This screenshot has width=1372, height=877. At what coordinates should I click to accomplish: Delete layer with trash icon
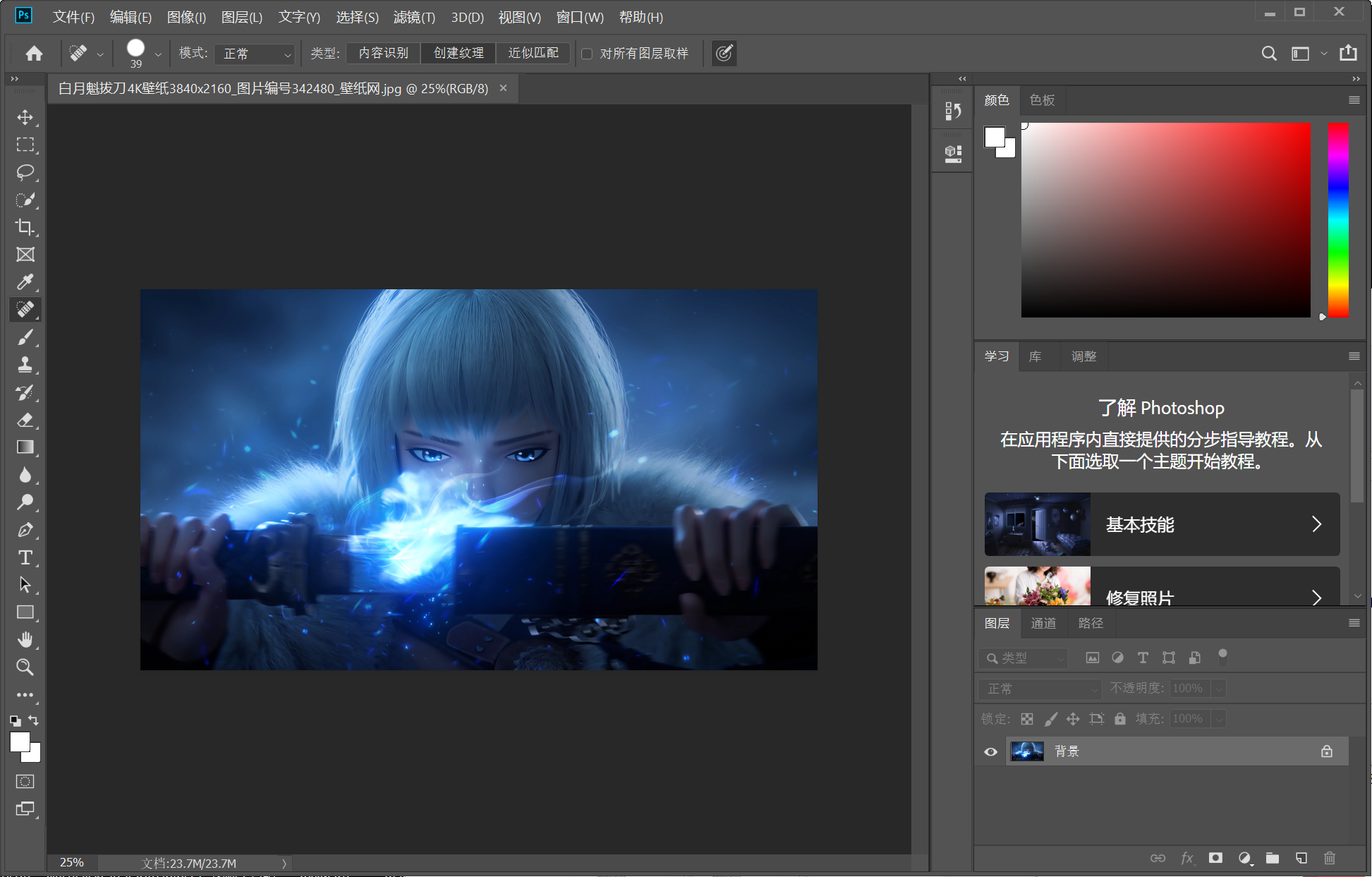coord(1330,858)
